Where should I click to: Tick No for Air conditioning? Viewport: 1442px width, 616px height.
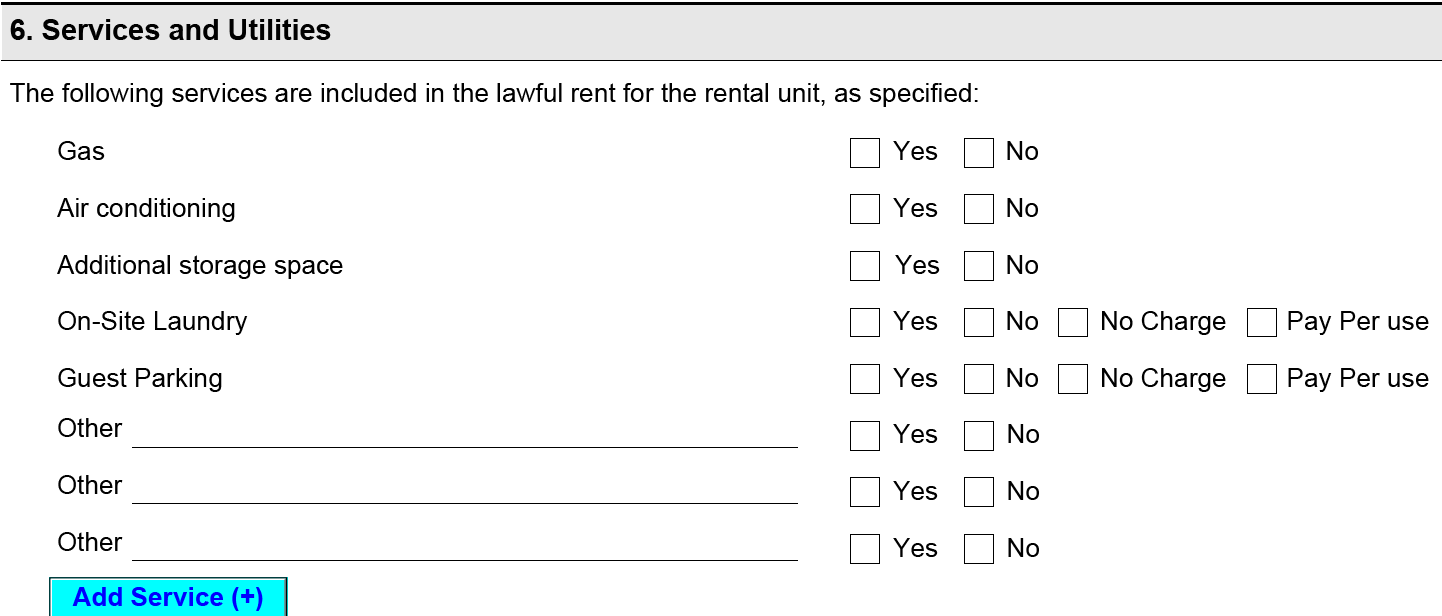coord(978,210)
